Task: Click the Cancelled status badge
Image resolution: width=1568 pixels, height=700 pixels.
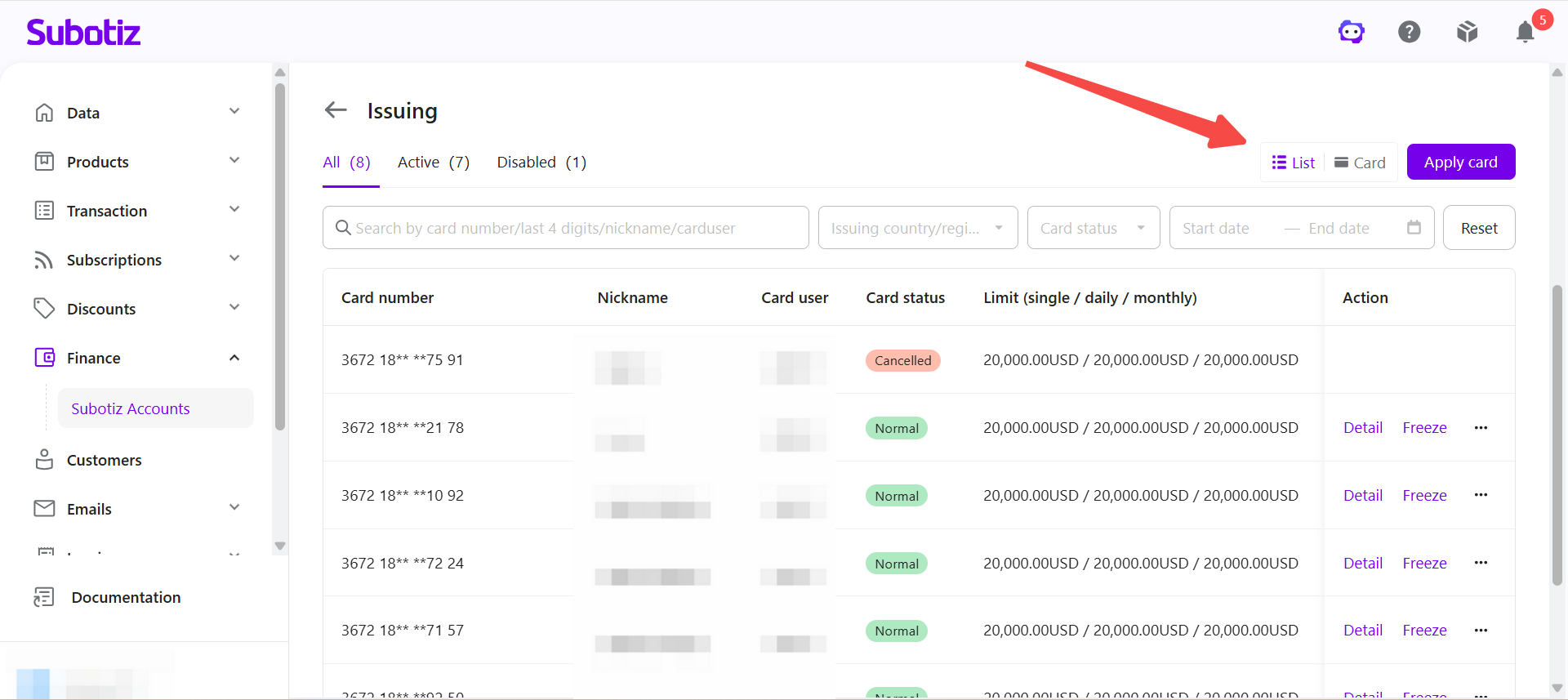Action: pyautogui.click(x=903, y=360)
